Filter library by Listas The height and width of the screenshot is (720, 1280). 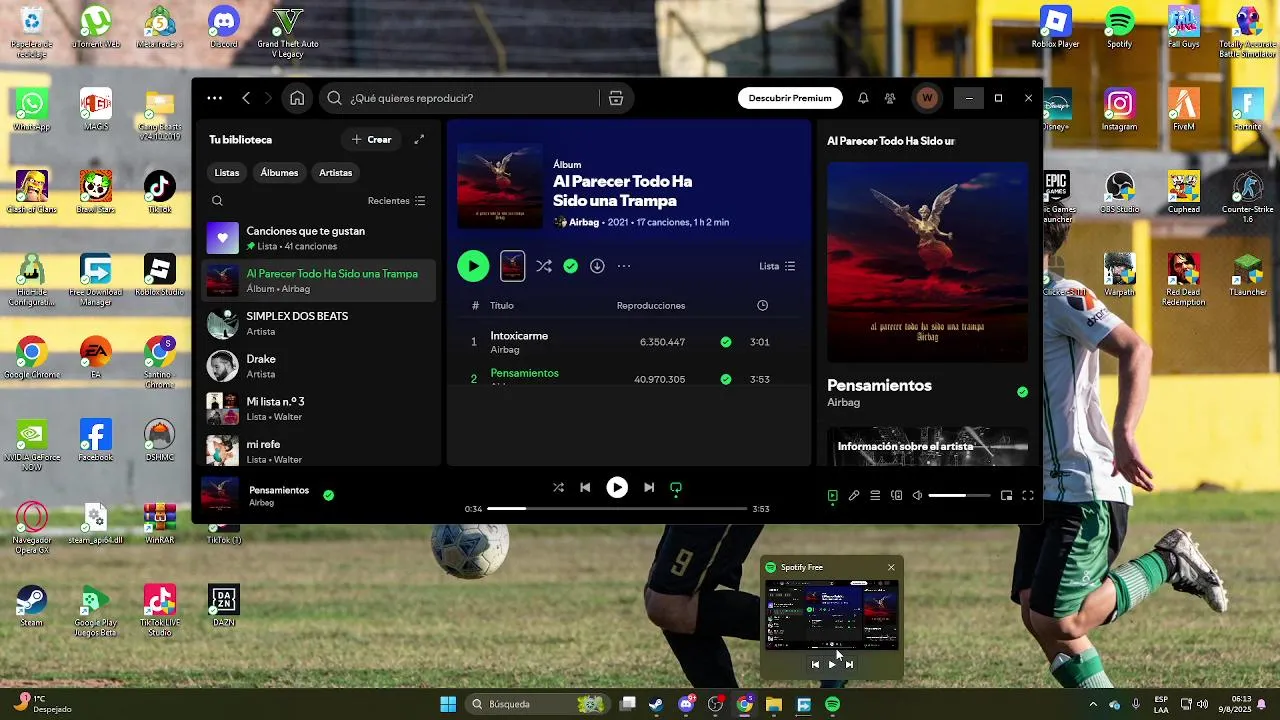pos(227,173)
